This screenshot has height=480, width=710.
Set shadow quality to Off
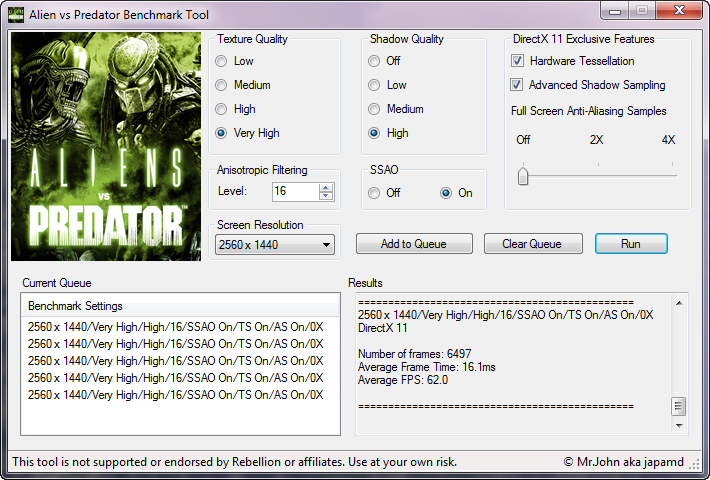[x=375, y=61]
